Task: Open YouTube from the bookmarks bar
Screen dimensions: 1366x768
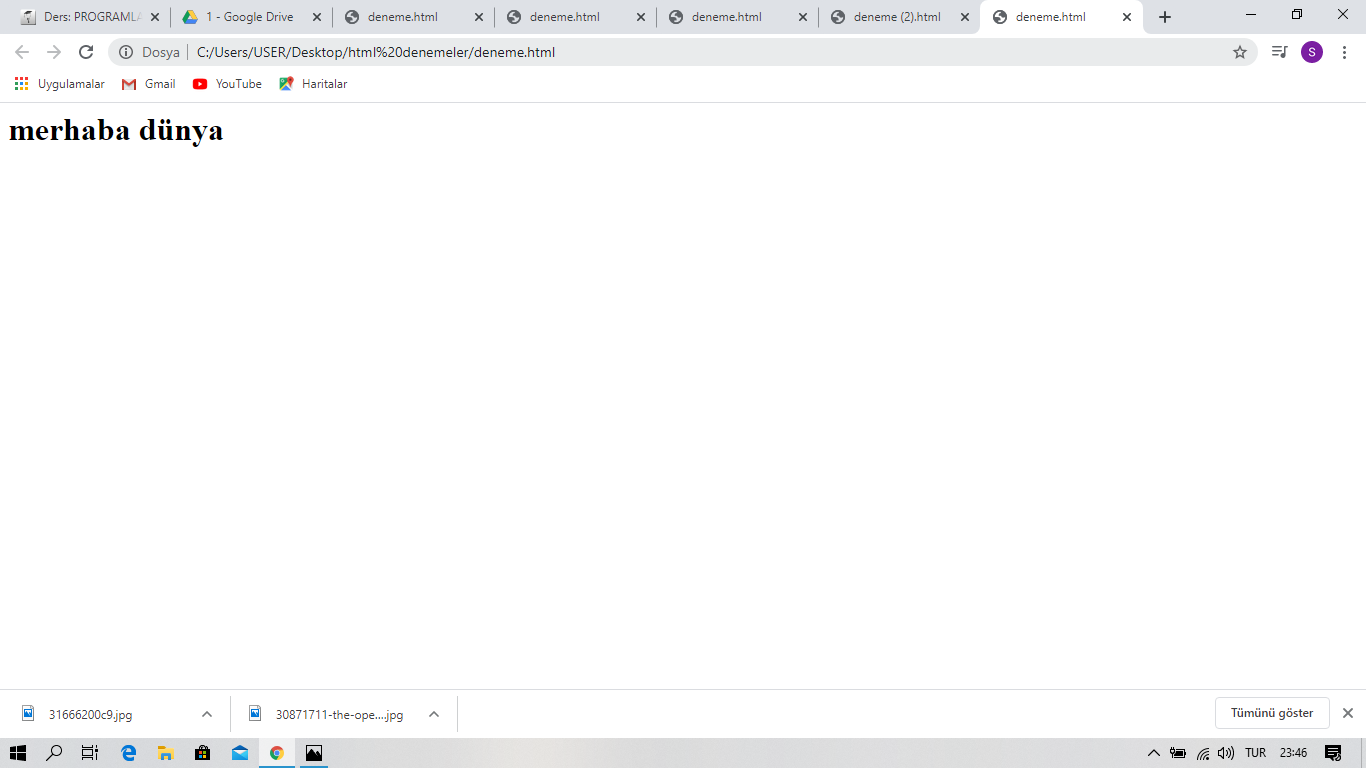Action: 199,84
